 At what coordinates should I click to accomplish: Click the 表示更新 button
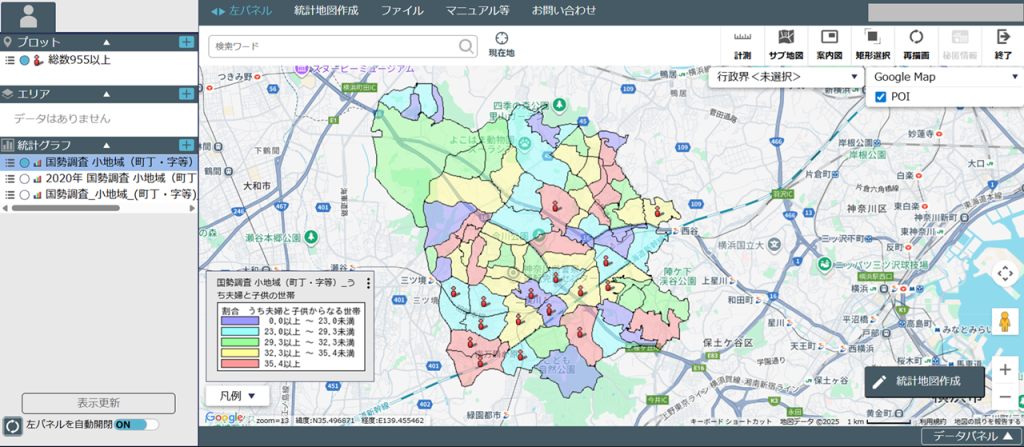(98, 403)
